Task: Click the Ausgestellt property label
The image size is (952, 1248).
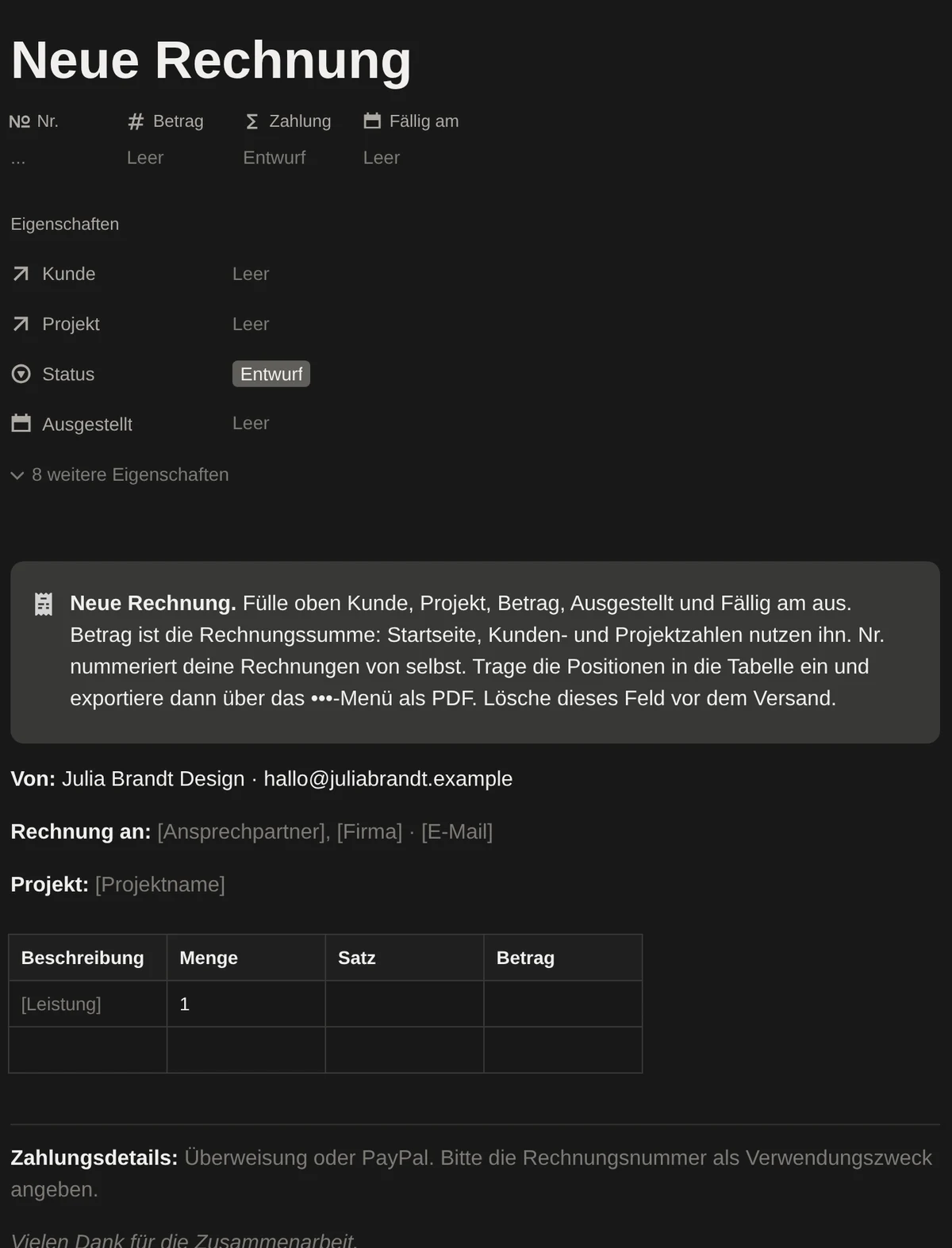Action: click(87, 424)
